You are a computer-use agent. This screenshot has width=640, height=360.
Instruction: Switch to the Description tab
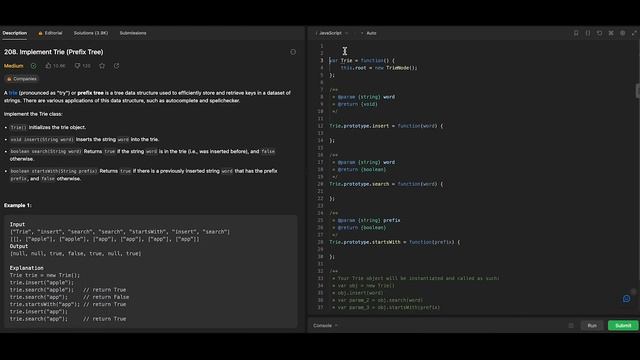point(15,33)
